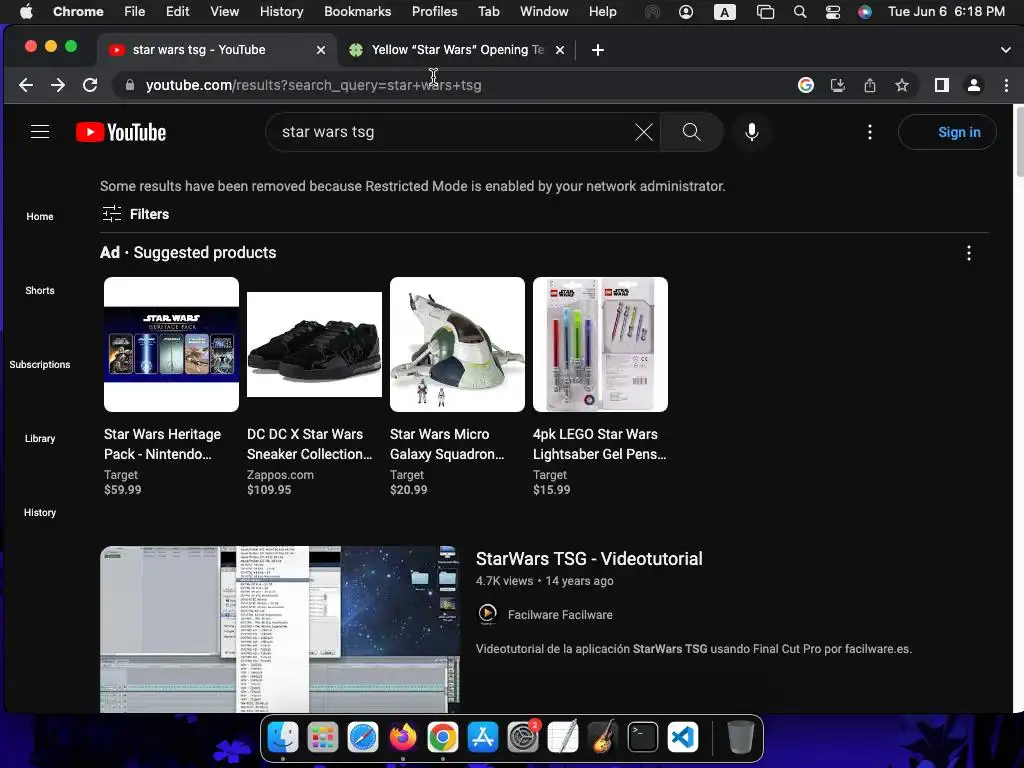The width and height of the screenshot is (1024, 768).
Task: Go back with browser back arrow
Action: click(x=26, y=85)
